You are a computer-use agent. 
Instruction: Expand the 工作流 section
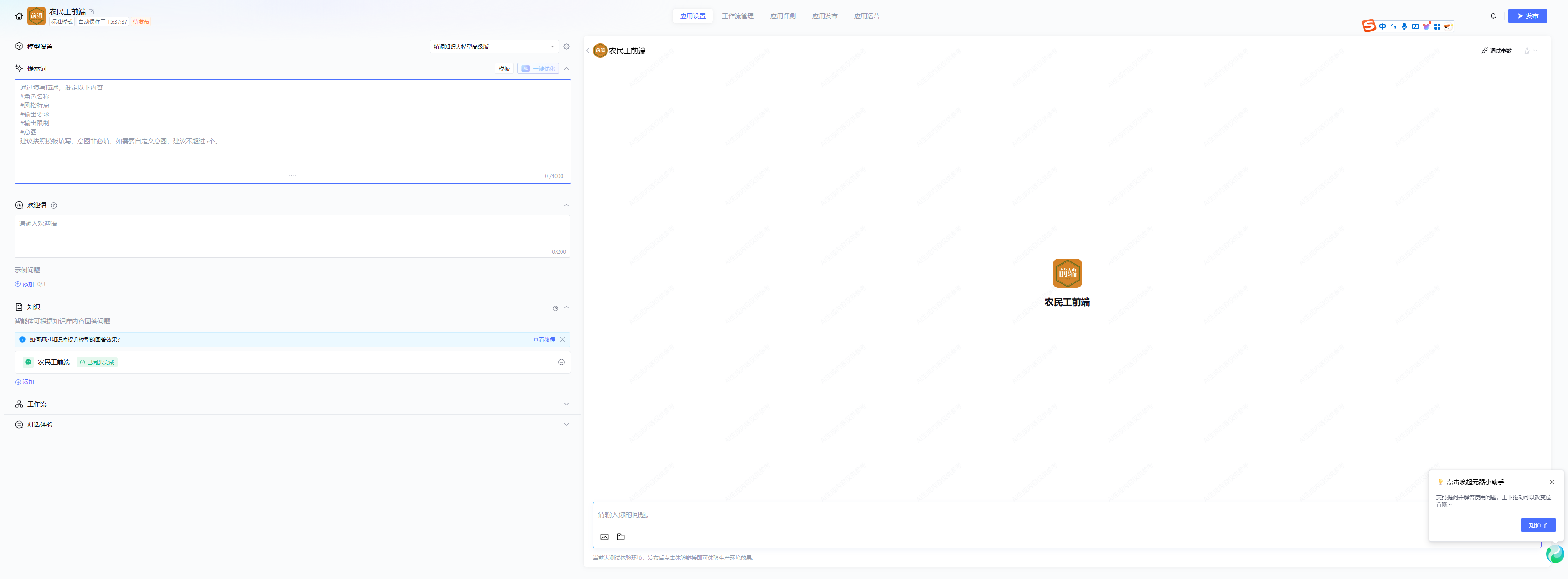pyautogui.click(x=566, y=405)
